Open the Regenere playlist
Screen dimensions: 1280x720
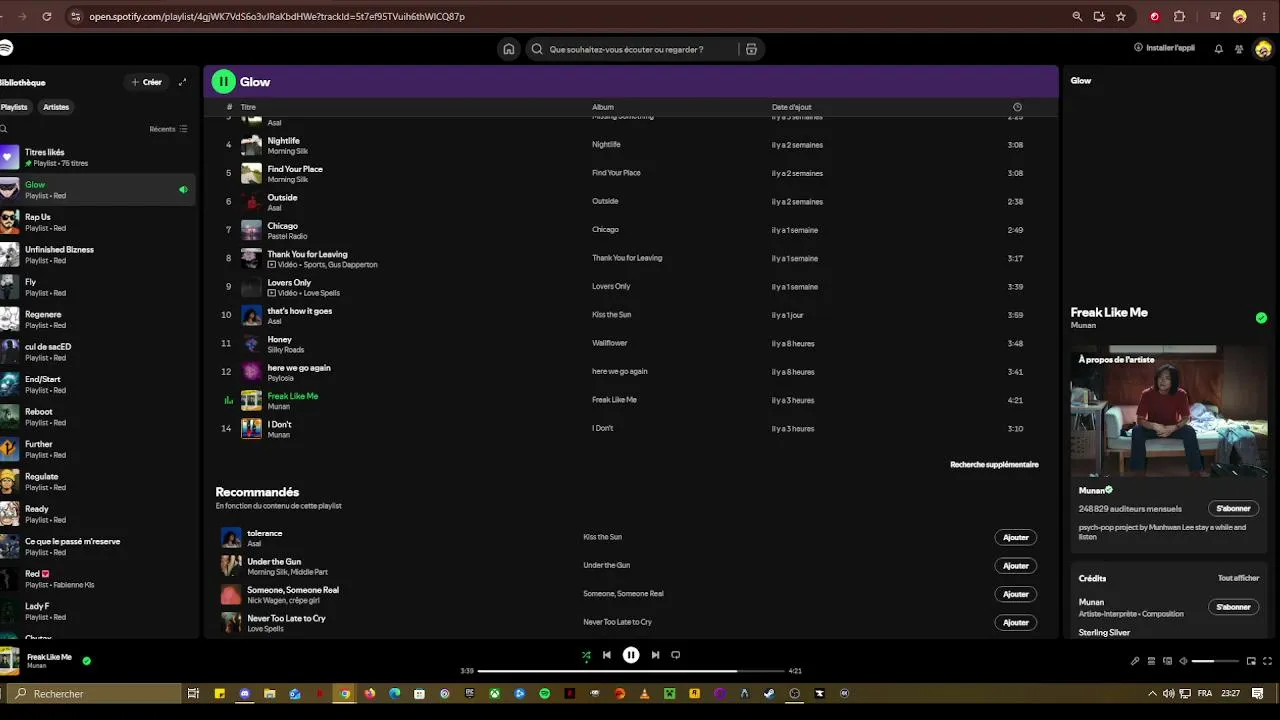point(97,320)
